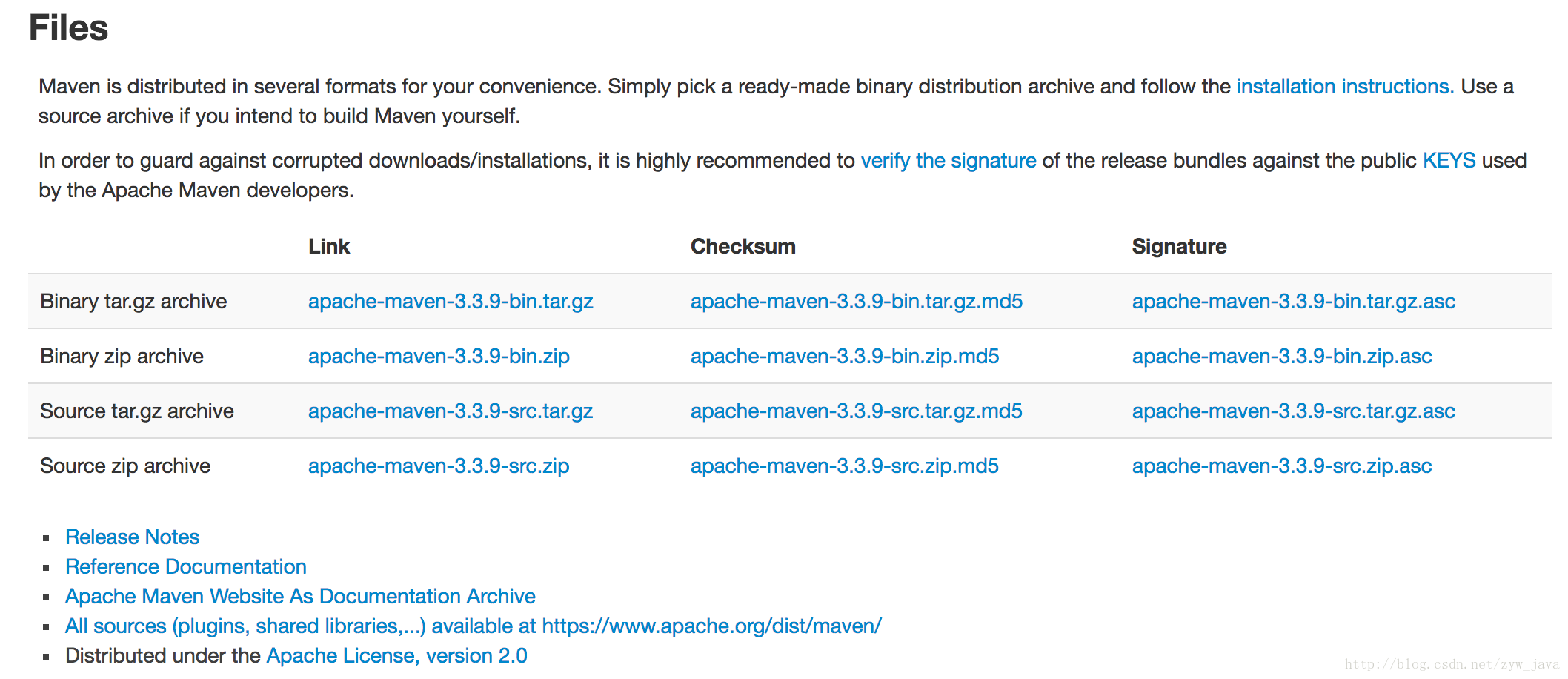Image resolution: width=1568 pixels, height=679 pixels.
Task: Open the installation instructions link
Action: pyautogui.click(x=1345, y=87)
